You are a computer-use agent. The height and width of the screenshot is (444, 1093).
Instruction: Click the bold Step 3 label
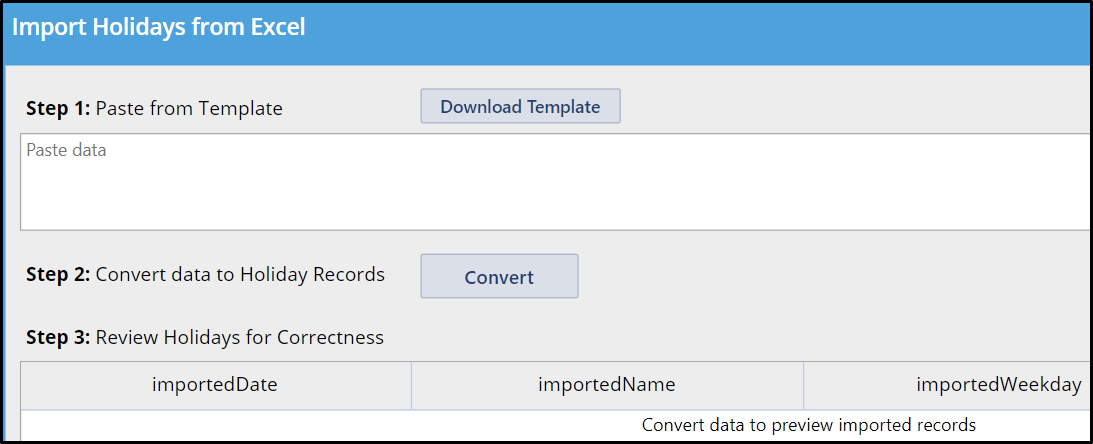coord(58,337)
